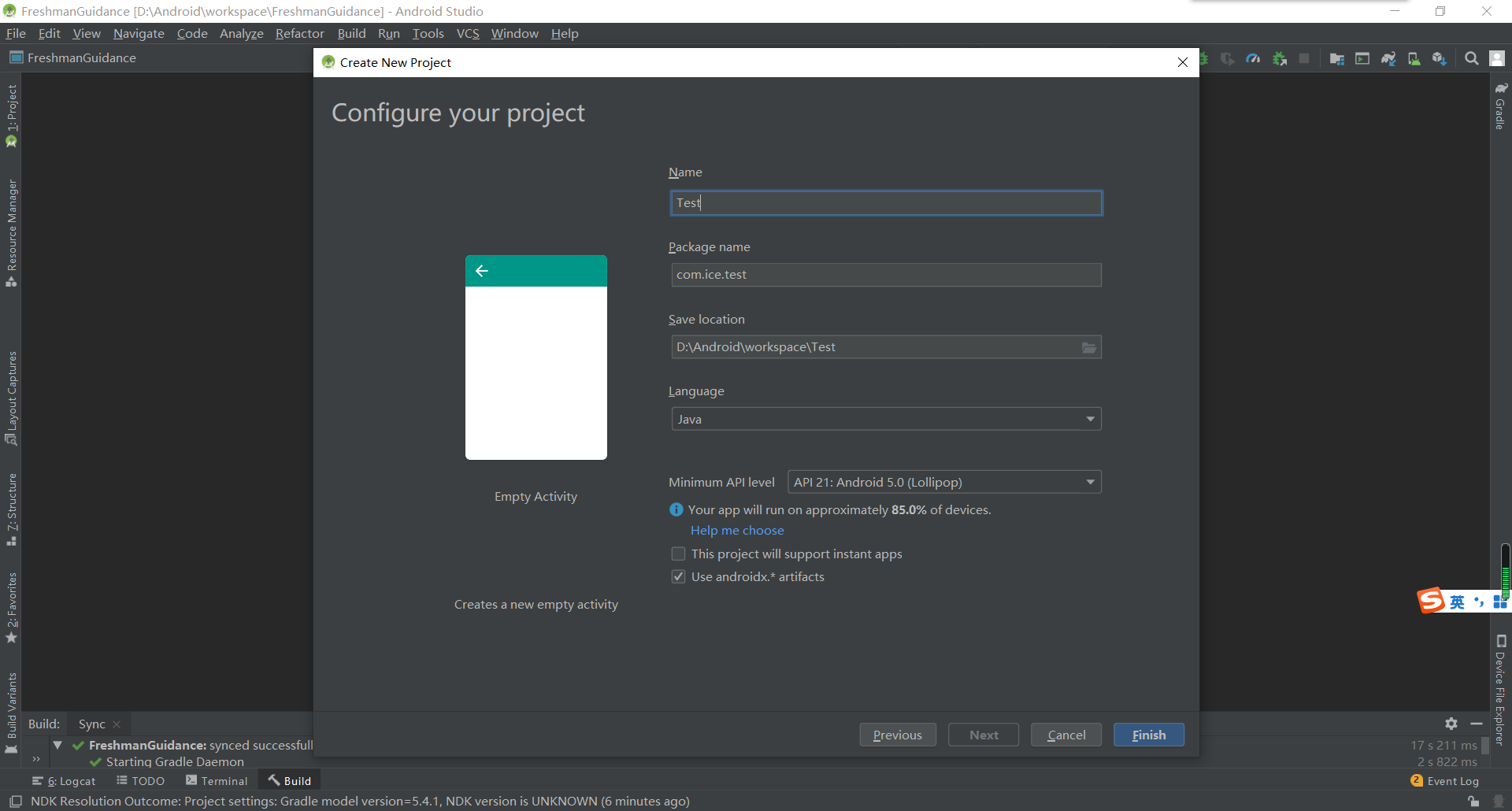This screenshot has width=1512, height=811.
Task: Click the Help me choose link
Action: [x=736, y=530]
